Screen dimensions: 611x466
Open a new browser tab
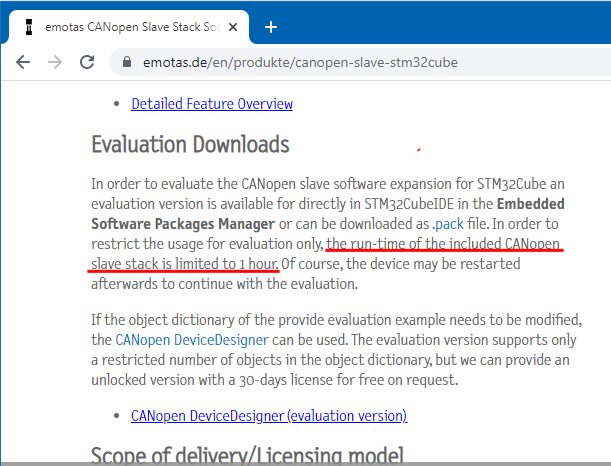271,27
